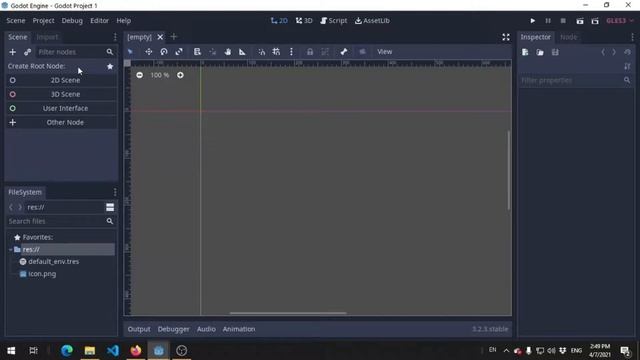
Task: Click the list-select nodes tool icon
Action: pos(197,52)
